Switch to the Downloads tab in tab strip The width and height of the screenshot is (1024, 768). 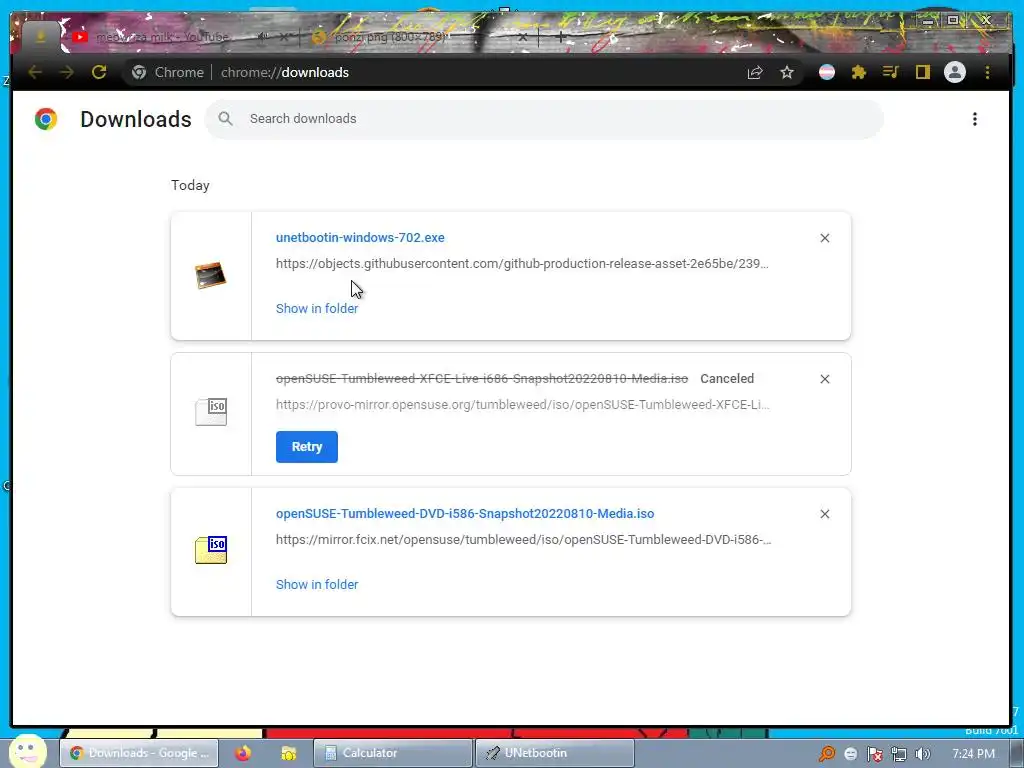click(x=40, y=37)
